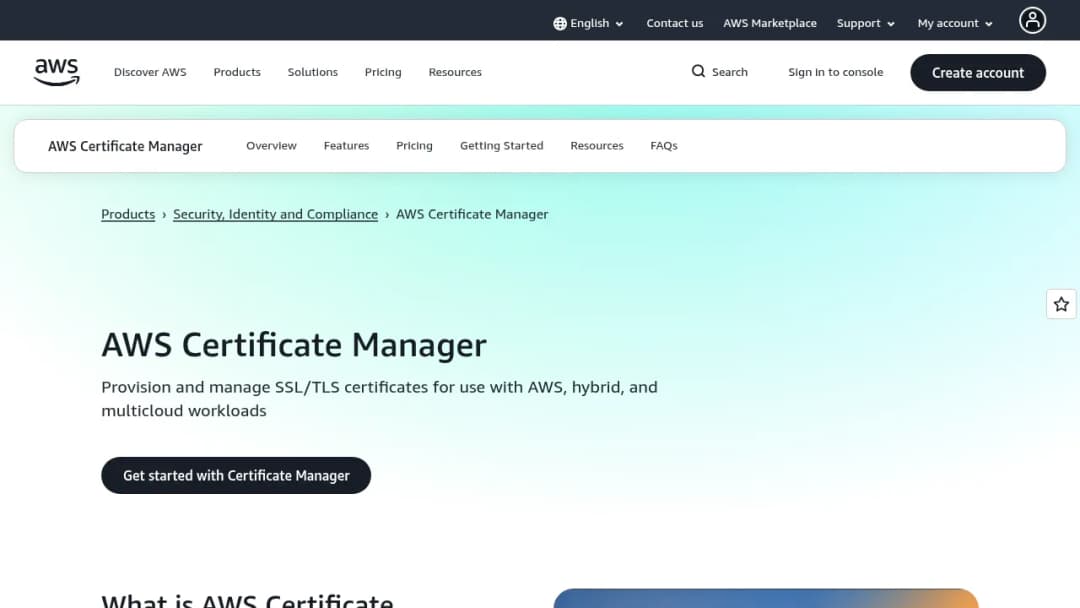
Task: Click Sign in to console
Action: (835, 72)
